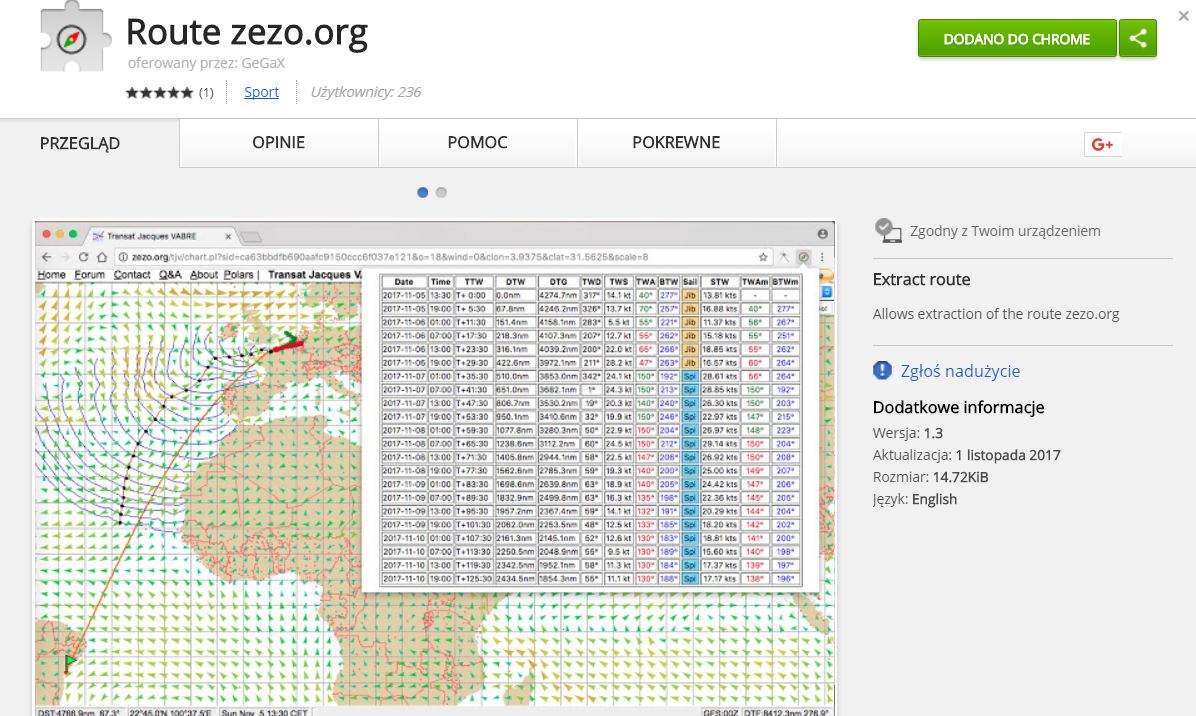Open the PRZEGLĄD tab
1196x716 pixels.
coord(90,143)
